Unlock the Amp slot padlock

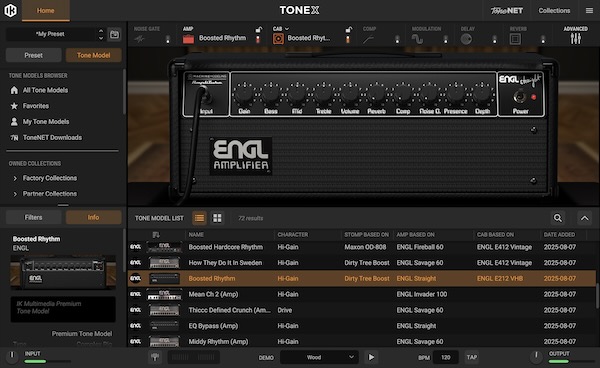click(259, 29)
